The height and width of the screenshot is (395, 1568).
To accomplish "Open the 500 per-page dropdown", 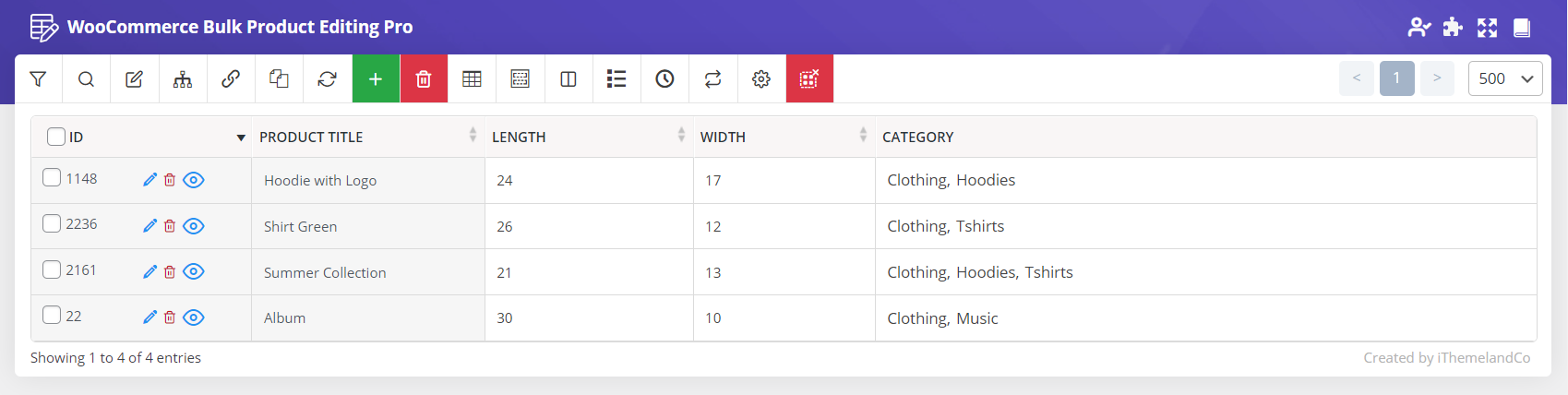I will [x=1504, y=79].
